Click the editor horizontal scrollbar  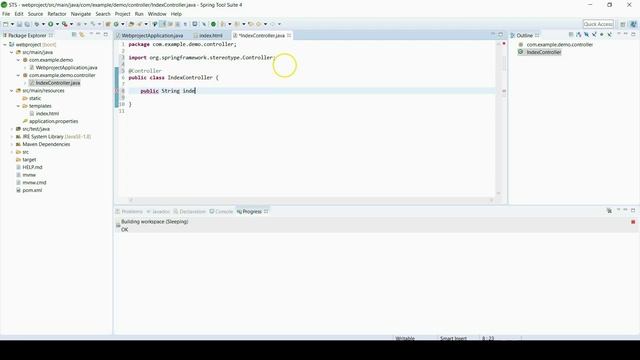point(311,200)
